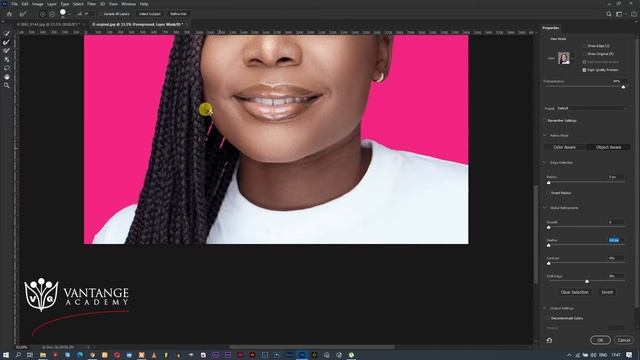
Task: Click the brush angle setting icon
Action: tap(80, 14)
